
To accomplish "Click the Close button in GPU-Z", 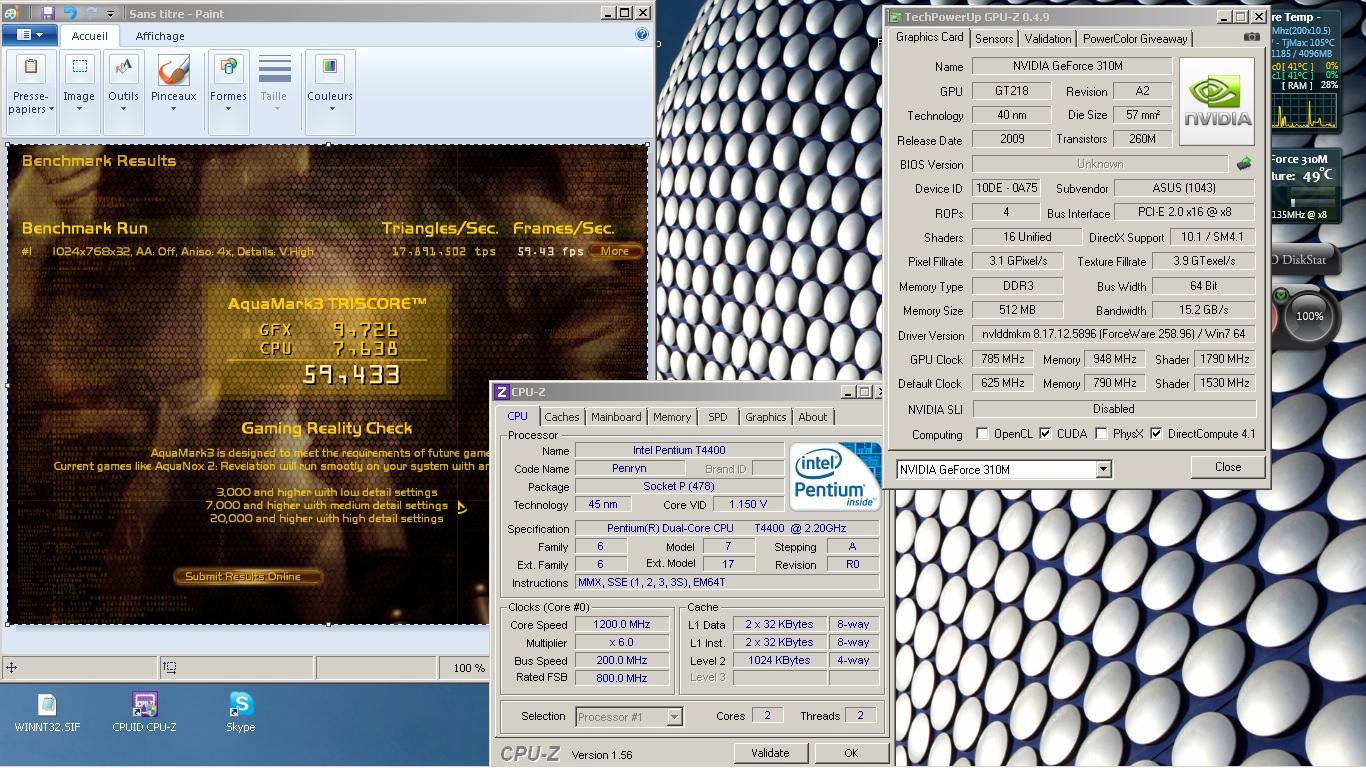I will pos(1228,467).
